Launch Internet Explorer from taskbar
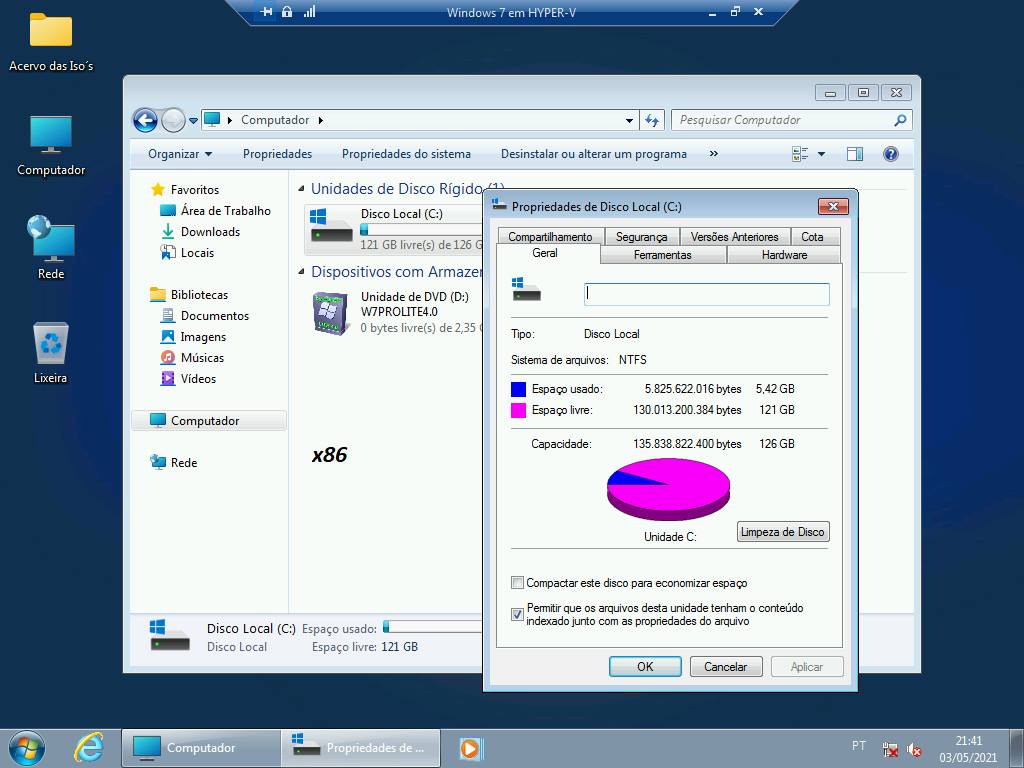1024x768 pixels. coord(89,748)
